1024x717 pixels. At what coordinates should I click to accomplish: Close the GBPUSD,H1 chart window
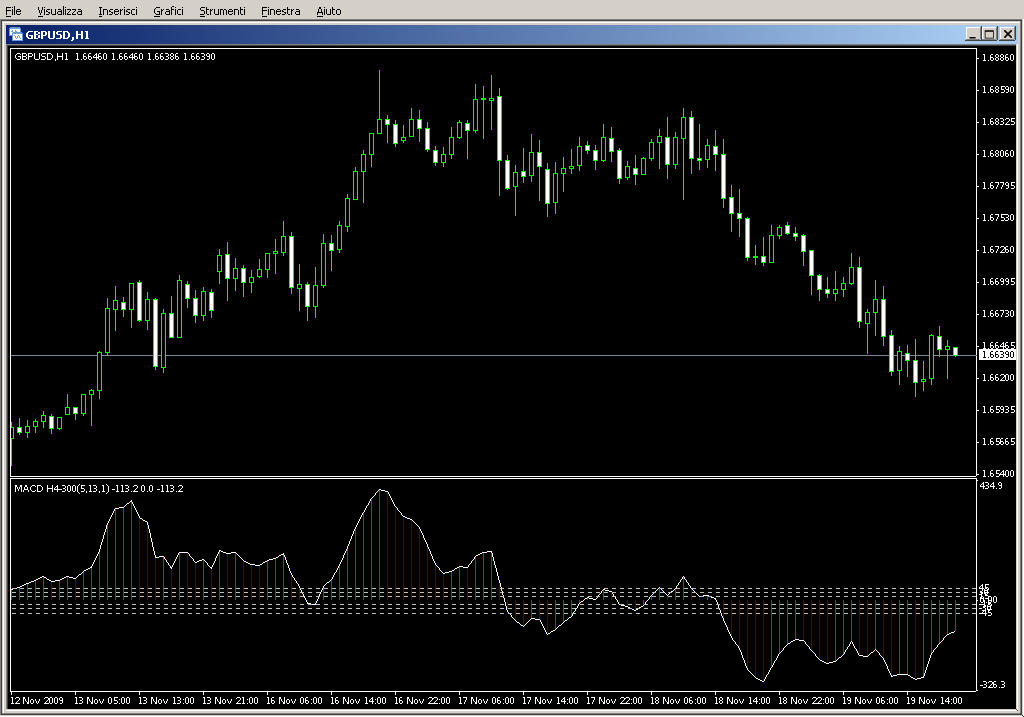click(x=1008, y=34)
